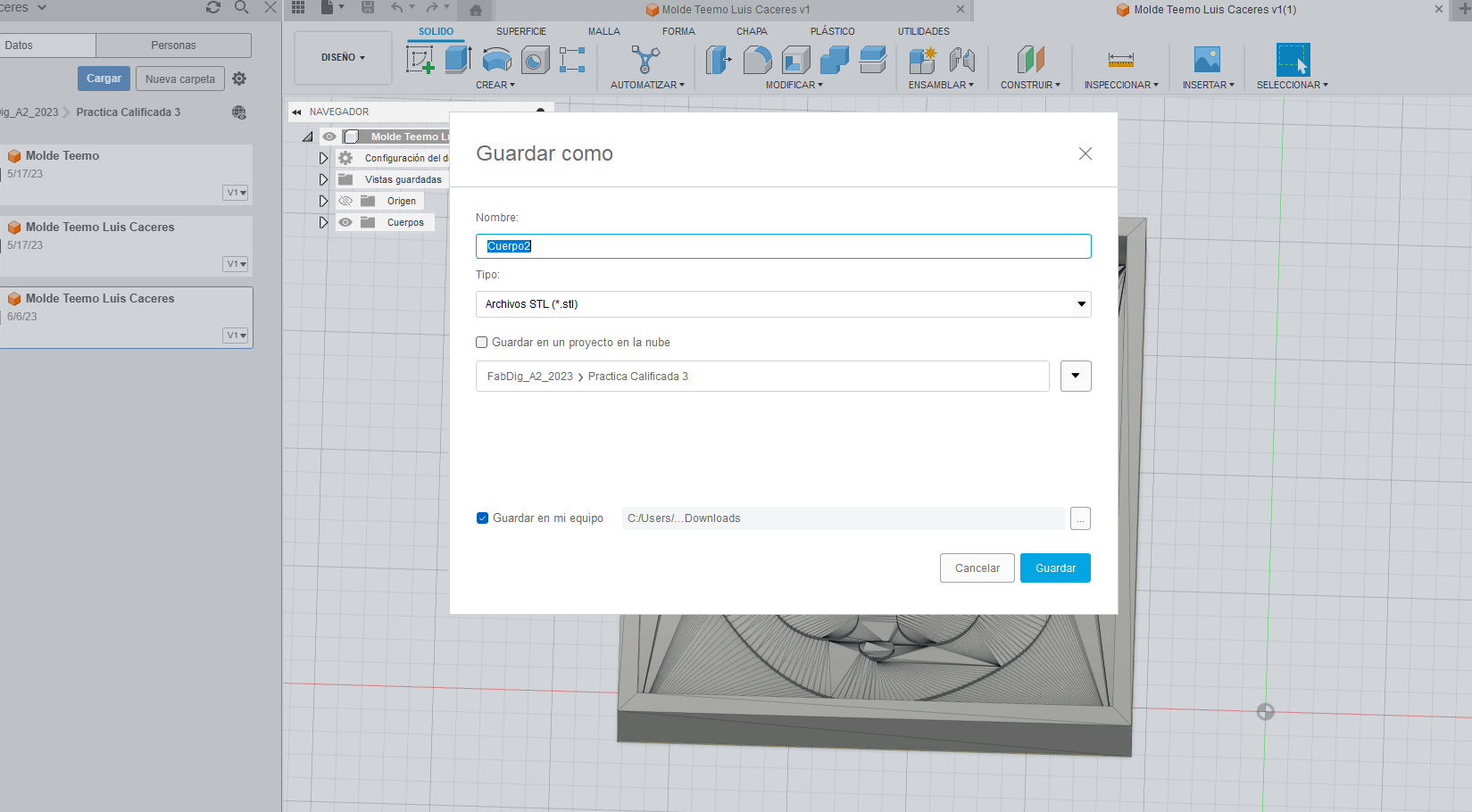Viewport: 1472px width, 812px height.
Task: Uncheck Guardar en mi equipo
Action: click(x=482, y=518)
